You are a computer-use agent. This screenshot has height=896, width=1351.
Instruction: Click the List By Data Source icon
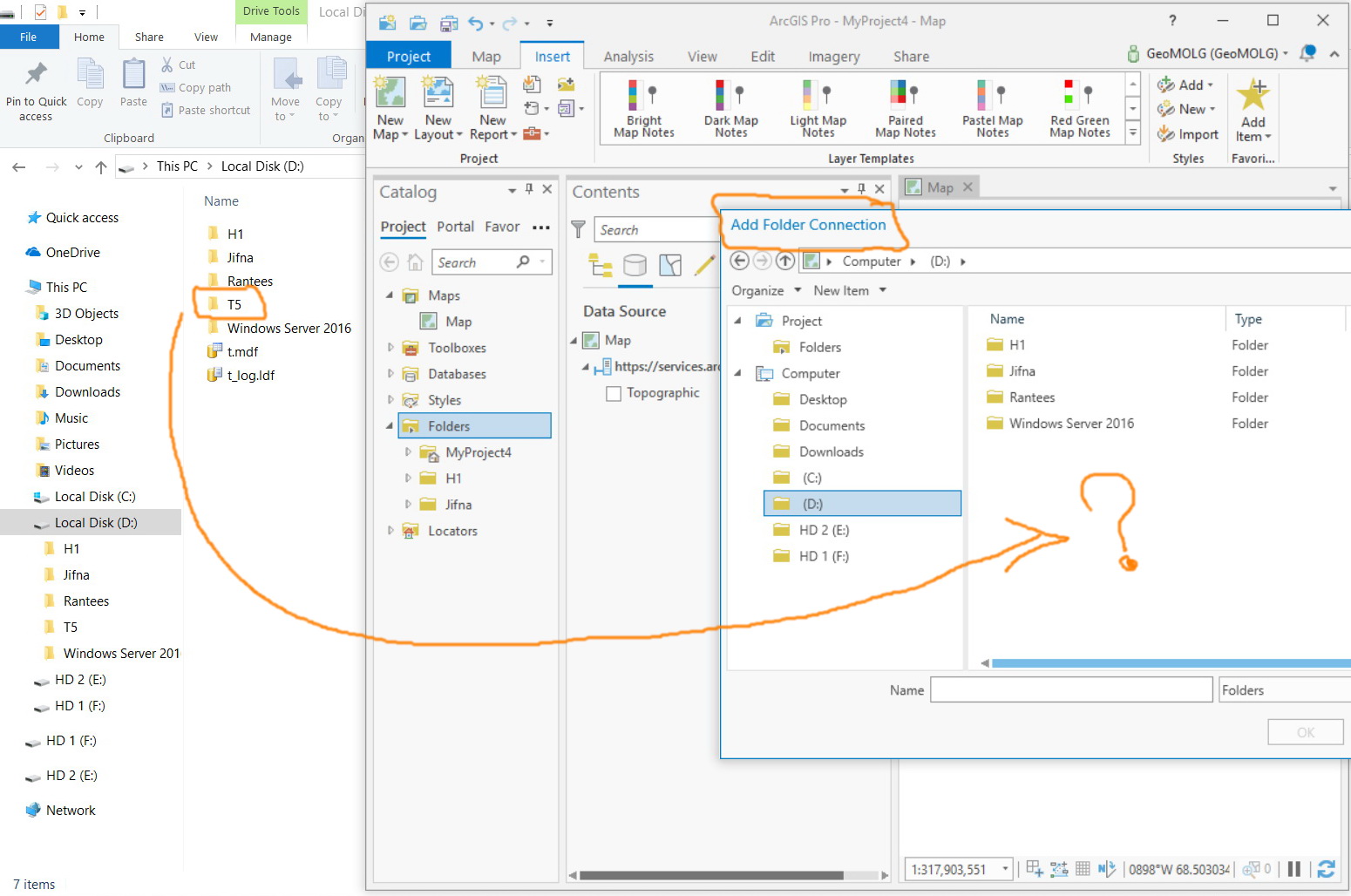(x=635, y=265)
